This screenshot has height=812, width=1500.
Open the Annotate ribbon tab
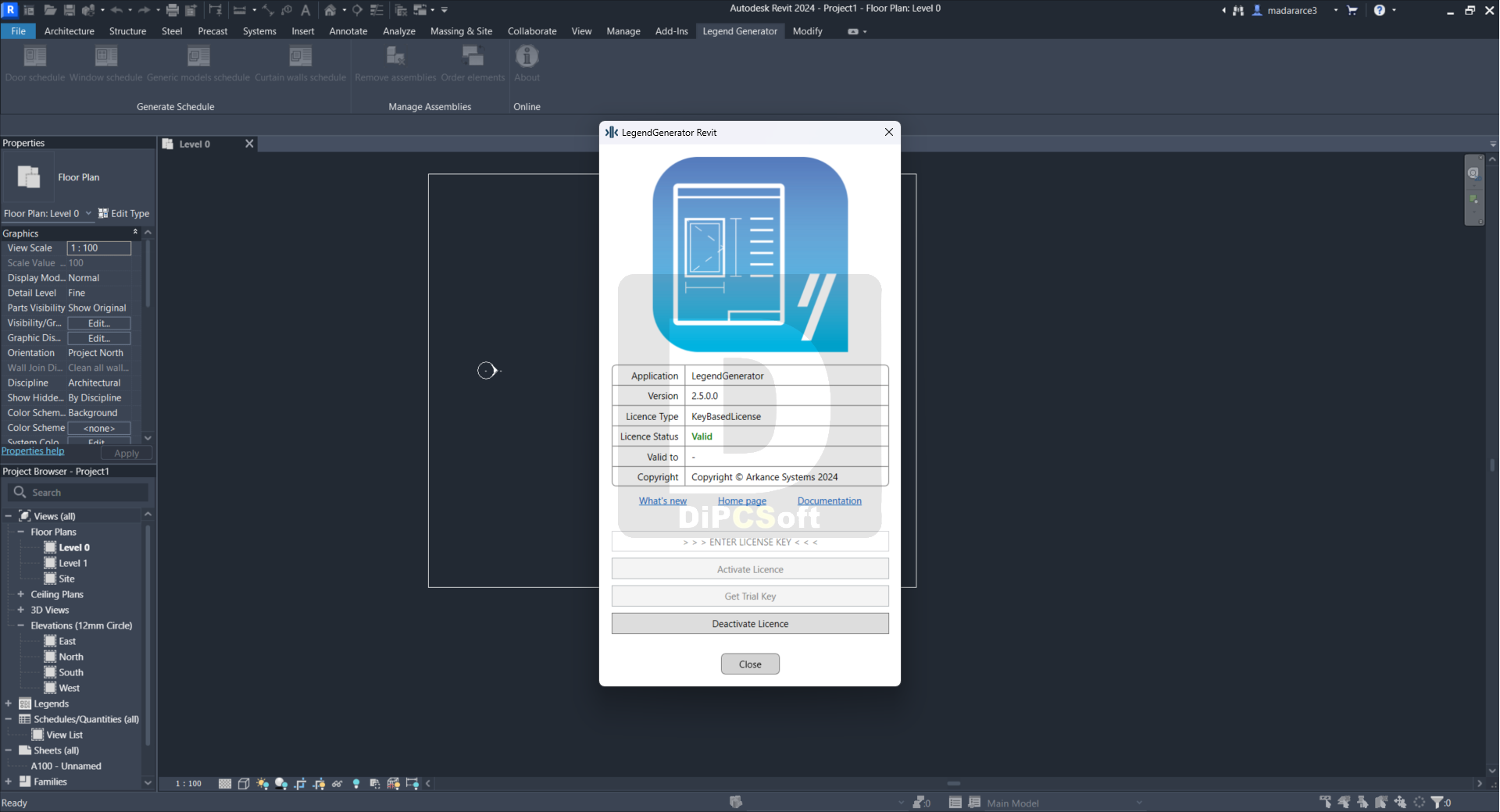pos(348,31)
